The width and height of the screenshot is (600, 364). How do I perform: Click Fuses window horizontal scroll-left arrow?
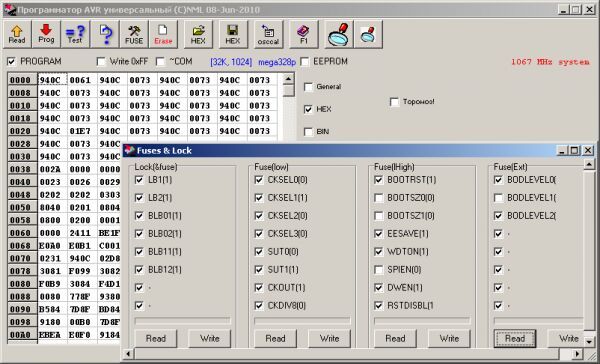pyautogui.click(x=128, y=354)
